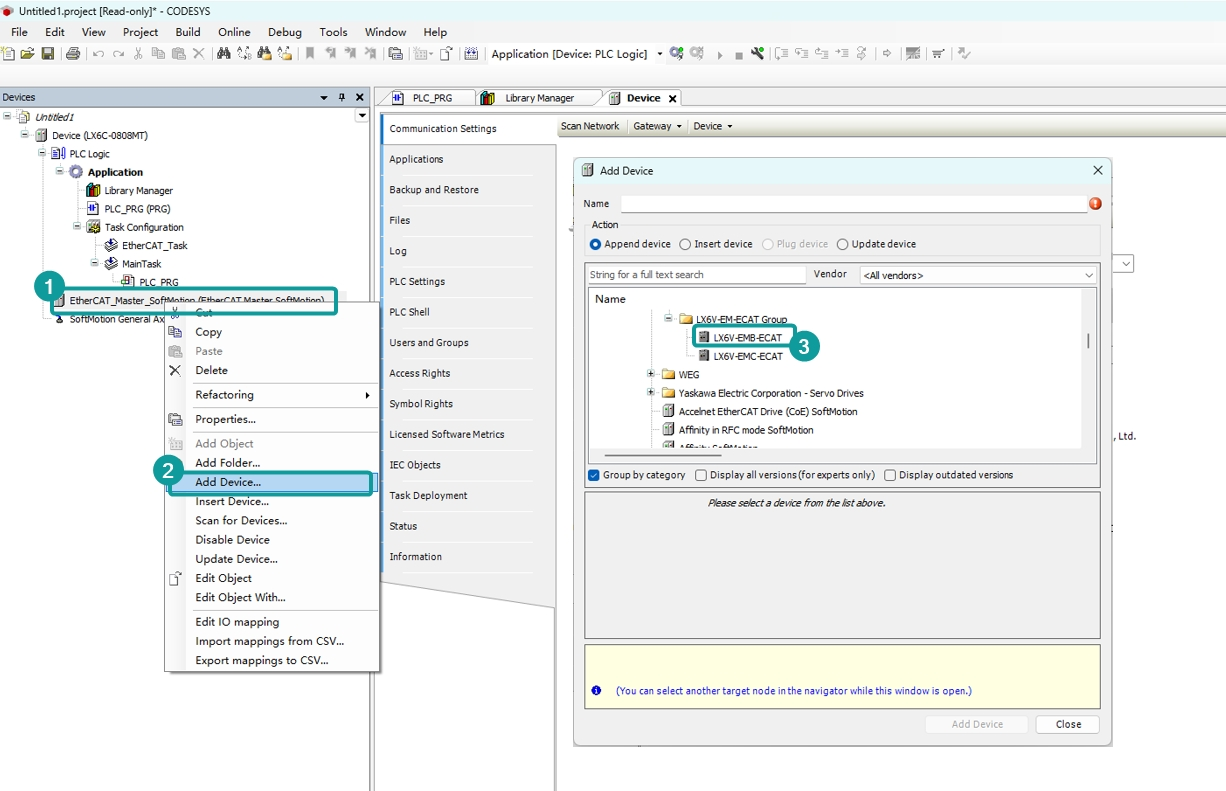The width and height of the screenshot is (1226, 791).
Task: Click the Open Project folder icon
Action: 27,54
